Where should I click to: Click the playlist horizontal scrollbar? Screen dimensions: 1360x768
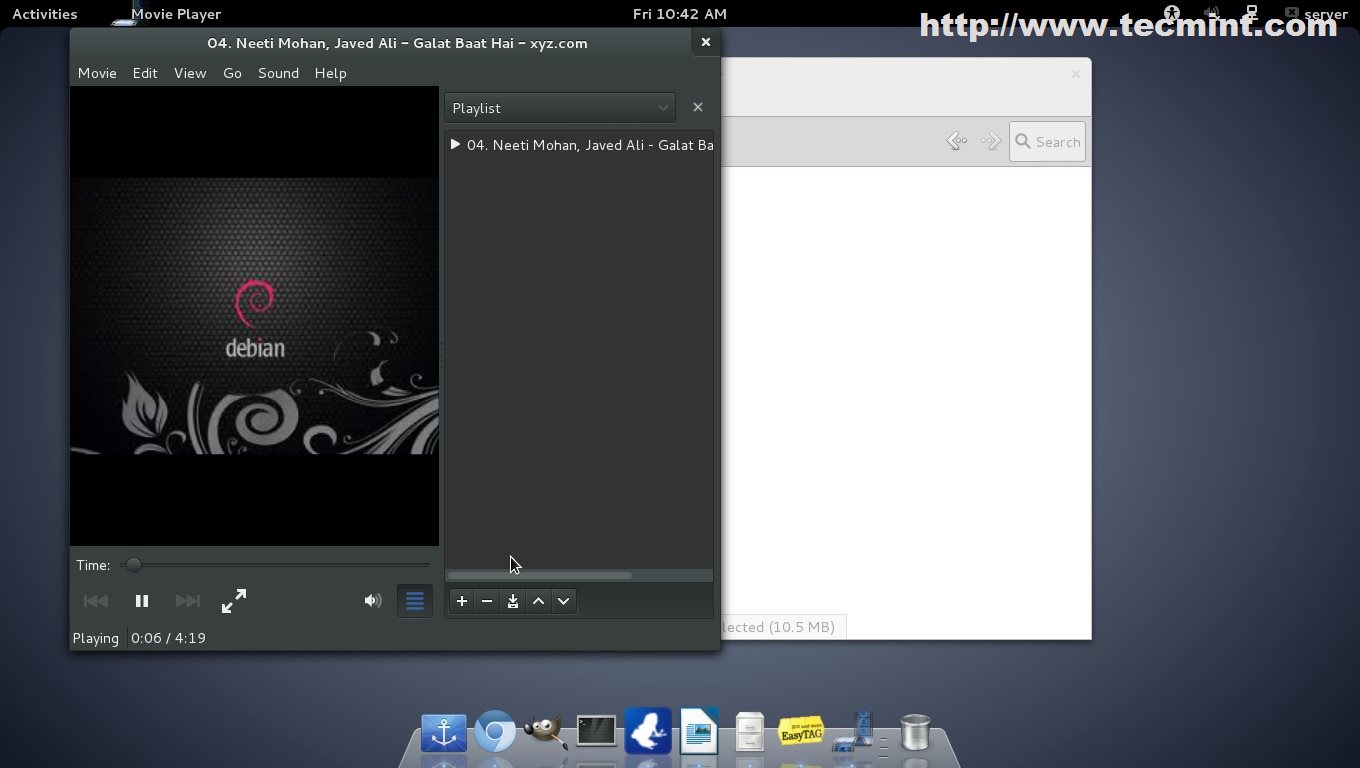click(540, 576)
